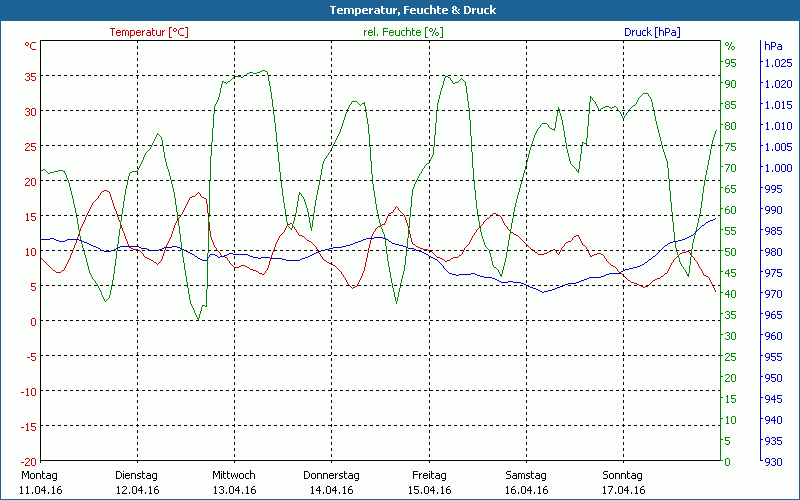Viewport: 800px width, 500px height.
Task: Click the temperature axis value "-10"
Action: point(29,392)
